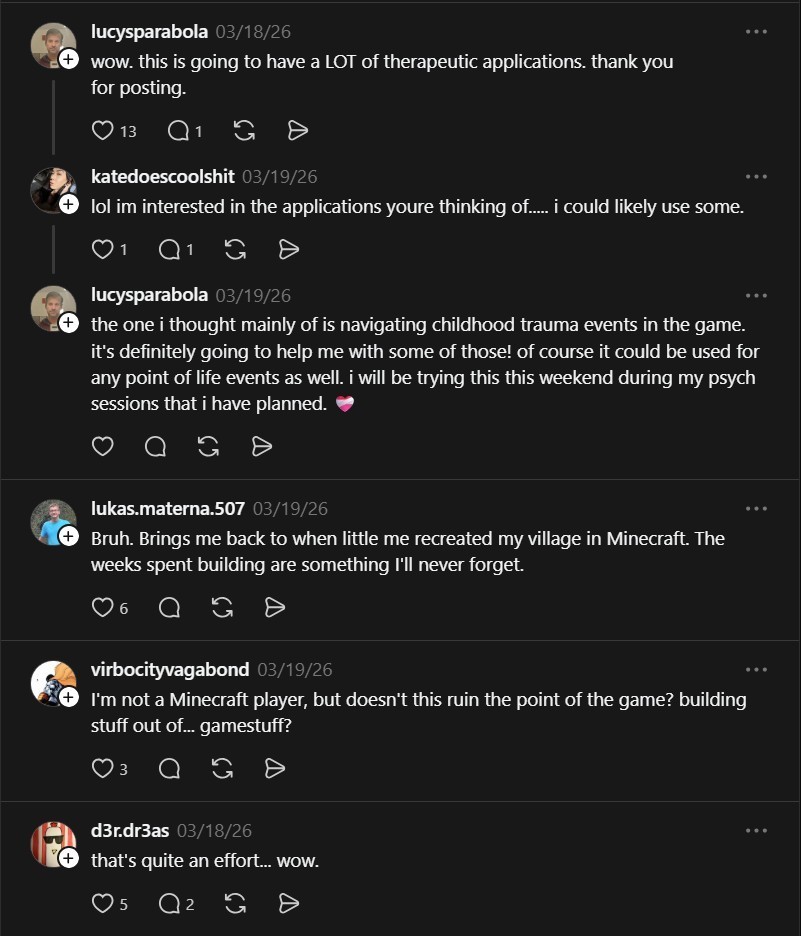Image resolution: width=801 pixels, height=936 pixels.
Task: Follow lucysparabola via avatar plus badge
Action: pos(69,60)
